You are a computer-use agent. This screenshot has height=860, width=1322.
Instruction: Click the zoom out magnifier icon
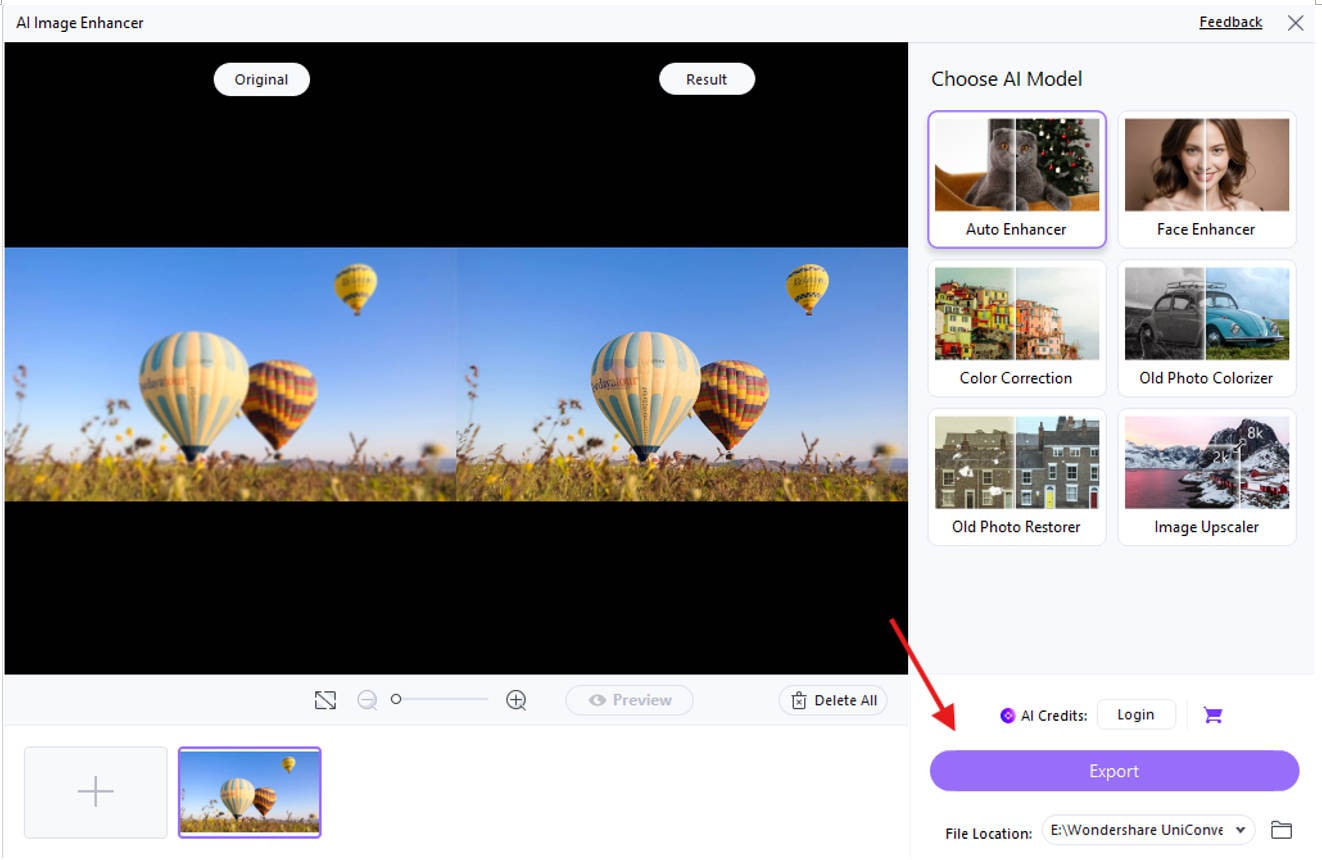point(367,700)
